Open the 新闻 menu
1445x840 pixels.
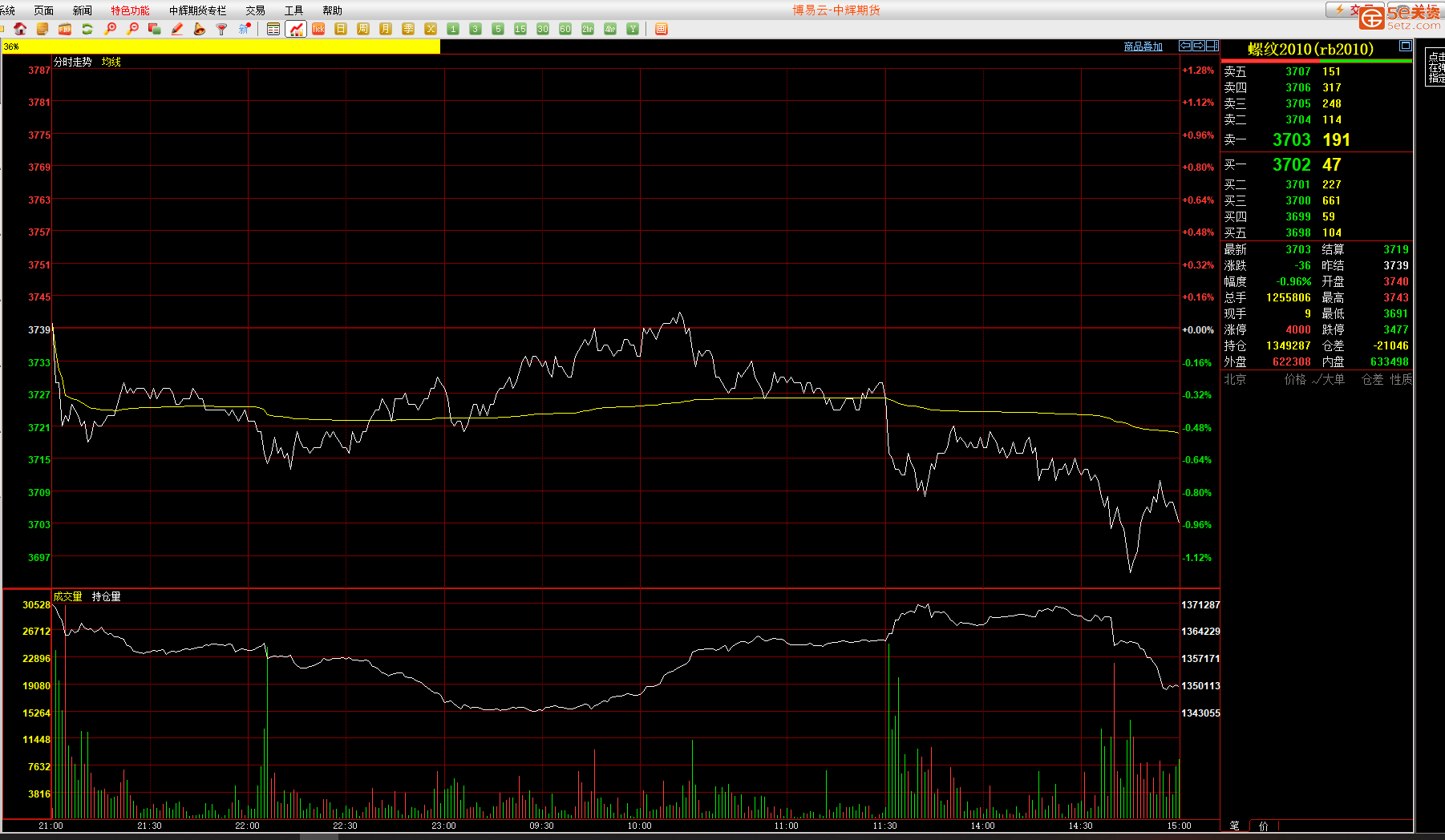(83, 10)
